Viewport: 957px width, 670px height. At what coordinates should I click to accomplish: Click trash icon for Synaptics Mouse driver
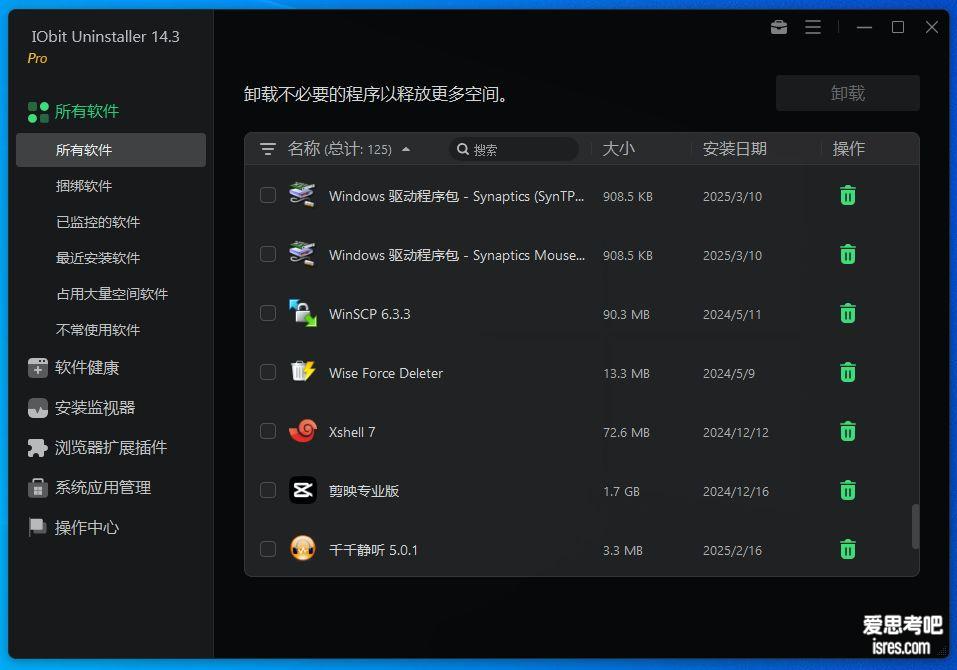click(848, 254)
